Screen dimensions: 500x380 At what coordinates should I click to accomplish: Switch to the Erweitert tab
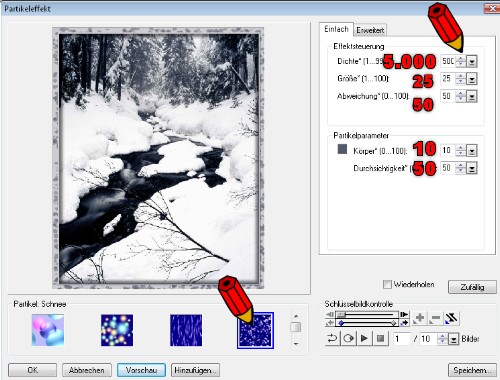[370, 30]
